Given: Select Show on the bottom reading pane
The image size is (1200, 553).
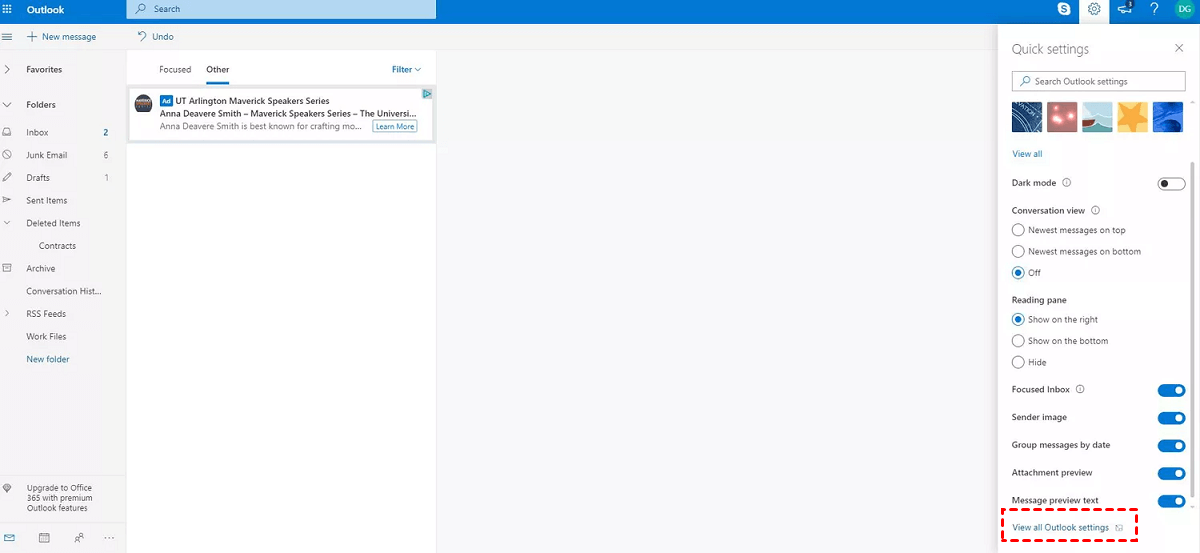Looking at the screenshot, I should [1060, 341].
